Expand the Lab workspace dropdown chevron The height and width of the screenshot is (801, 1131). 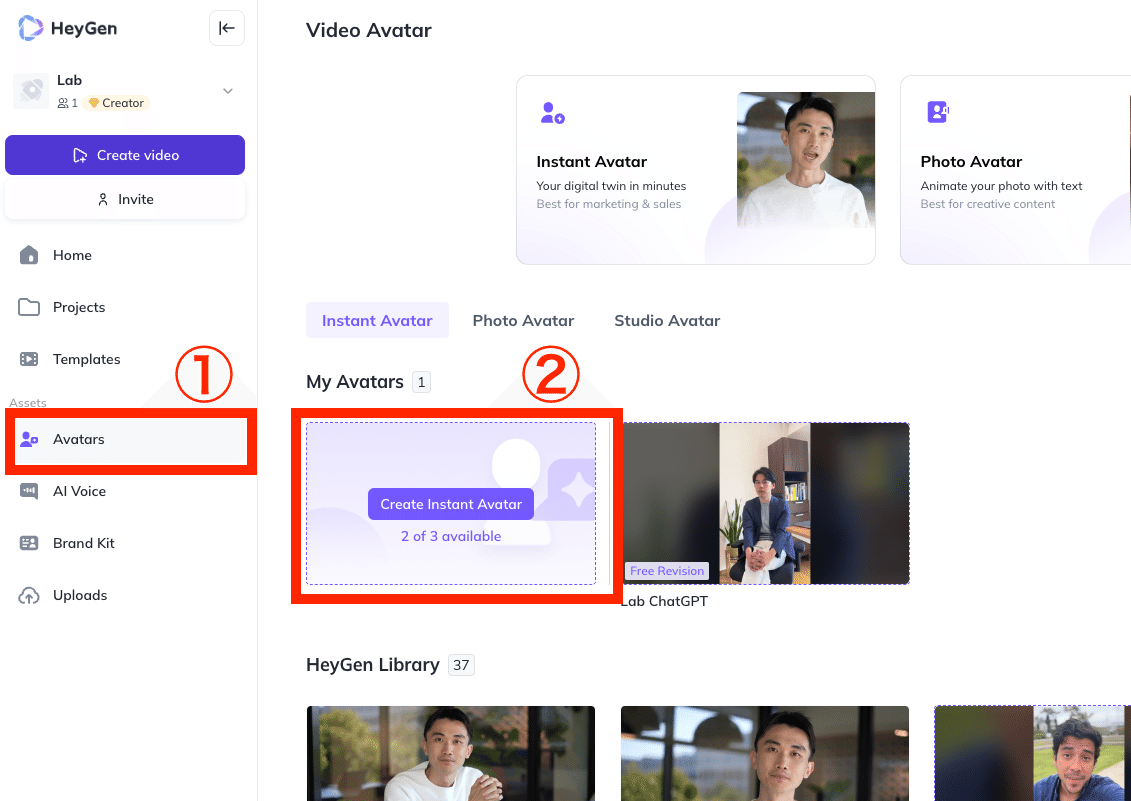click(x=228, y=91)
